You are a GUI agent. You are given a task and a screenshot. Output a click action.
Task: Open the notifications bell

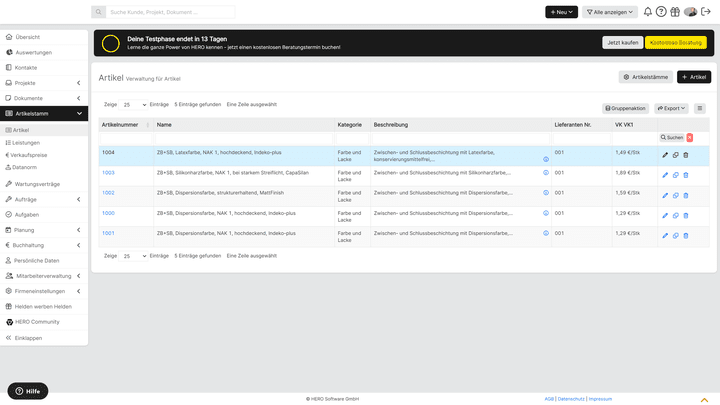pos(648,12)
